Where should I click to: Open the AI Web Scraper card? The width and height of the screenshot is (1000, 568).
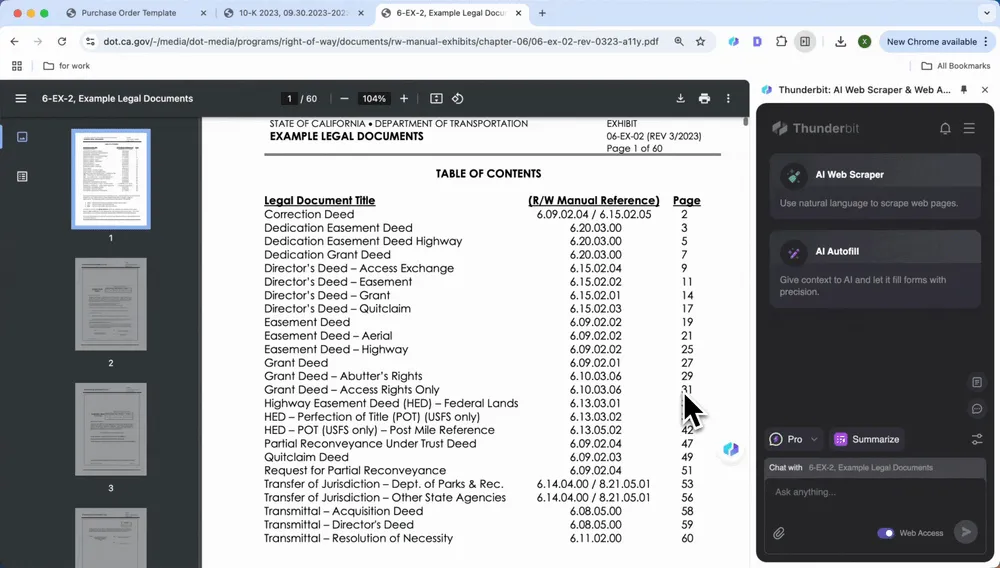click(x=874, y=187)
